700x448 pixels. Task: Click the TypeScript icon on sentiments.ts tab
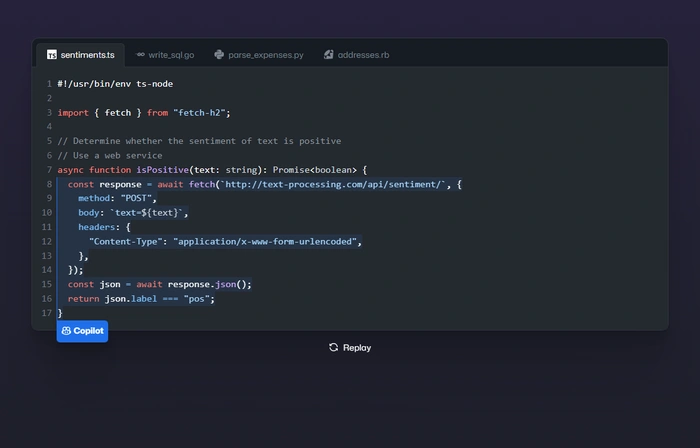click(52, 55)
